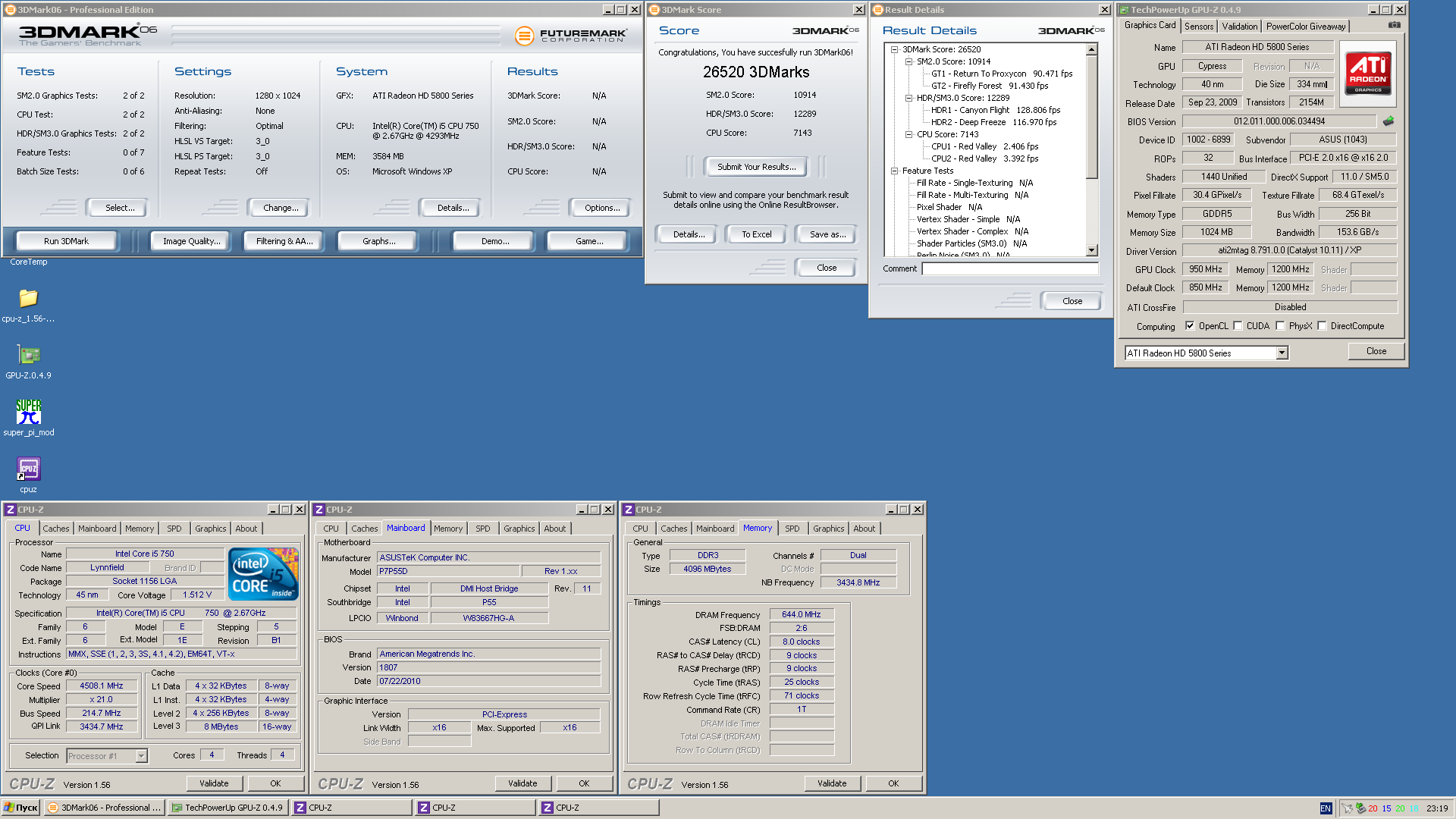The width and height of the screenshot is (1456, 819).
Task: Open SPD tab in the CPU-Z Memory window
Action: [x=792, y=529]
